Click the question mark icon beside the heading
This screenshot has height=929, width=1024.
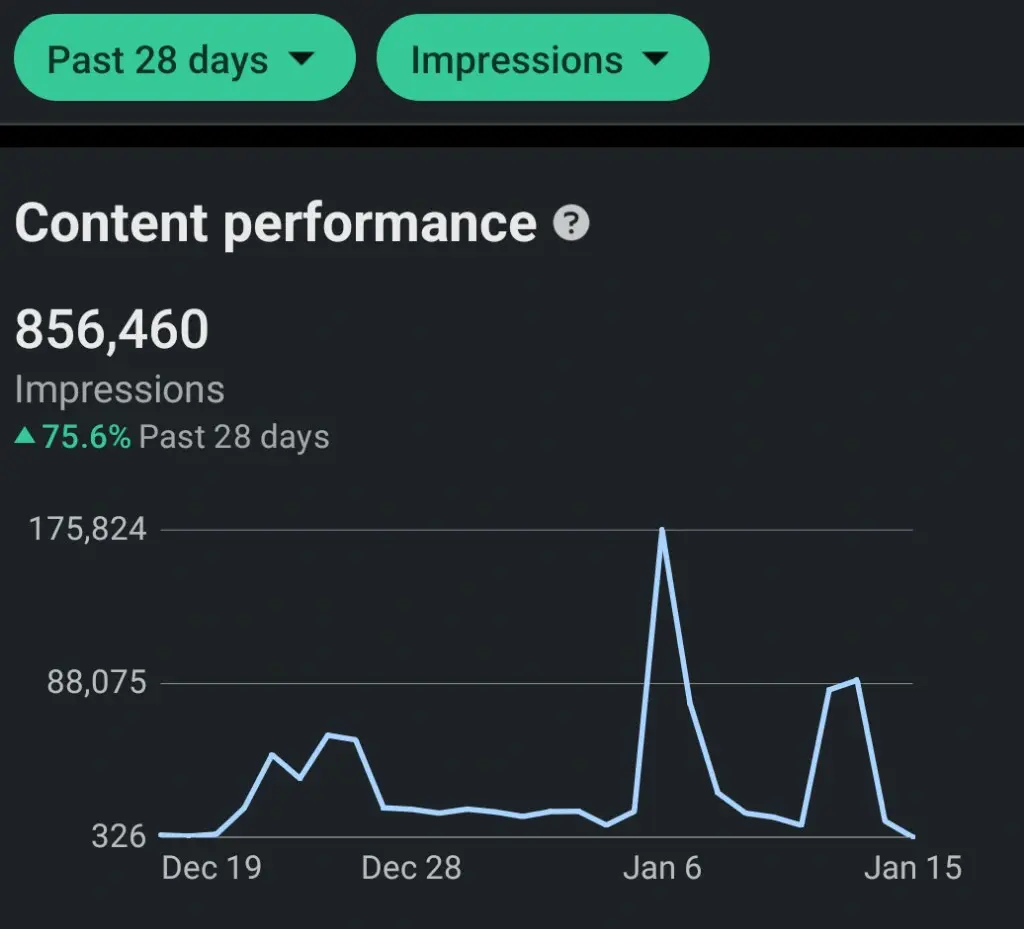[x=570, y=224]
